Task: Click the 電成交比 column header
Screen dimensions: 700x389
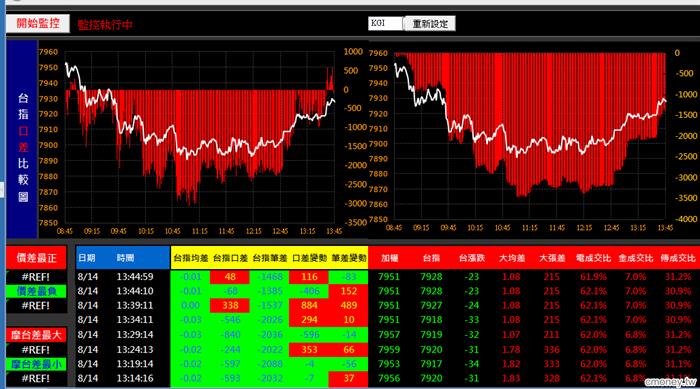Action: click(x=593, y=258)
